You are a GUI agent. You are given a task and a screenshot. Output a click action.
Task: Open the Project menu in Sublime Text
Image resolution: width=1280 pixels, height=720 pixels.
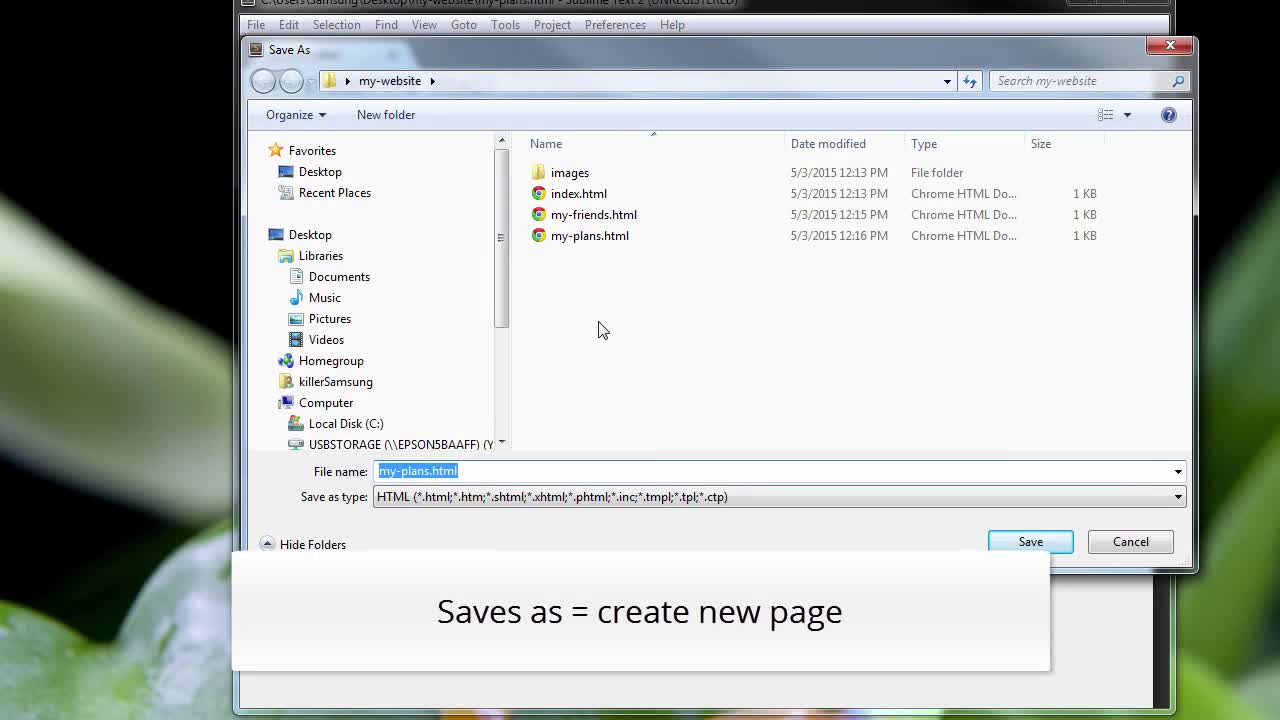[552, 25]
